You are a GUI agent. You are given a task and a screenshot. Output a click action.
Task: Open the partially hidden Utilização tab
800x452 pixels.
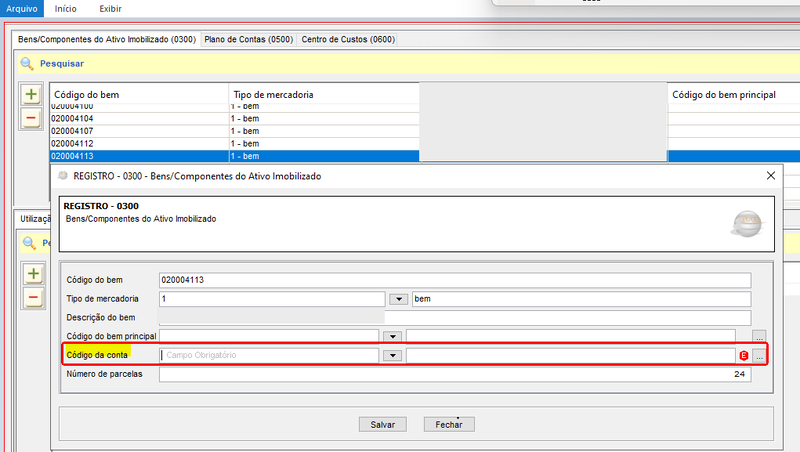(x=35, y=219)
